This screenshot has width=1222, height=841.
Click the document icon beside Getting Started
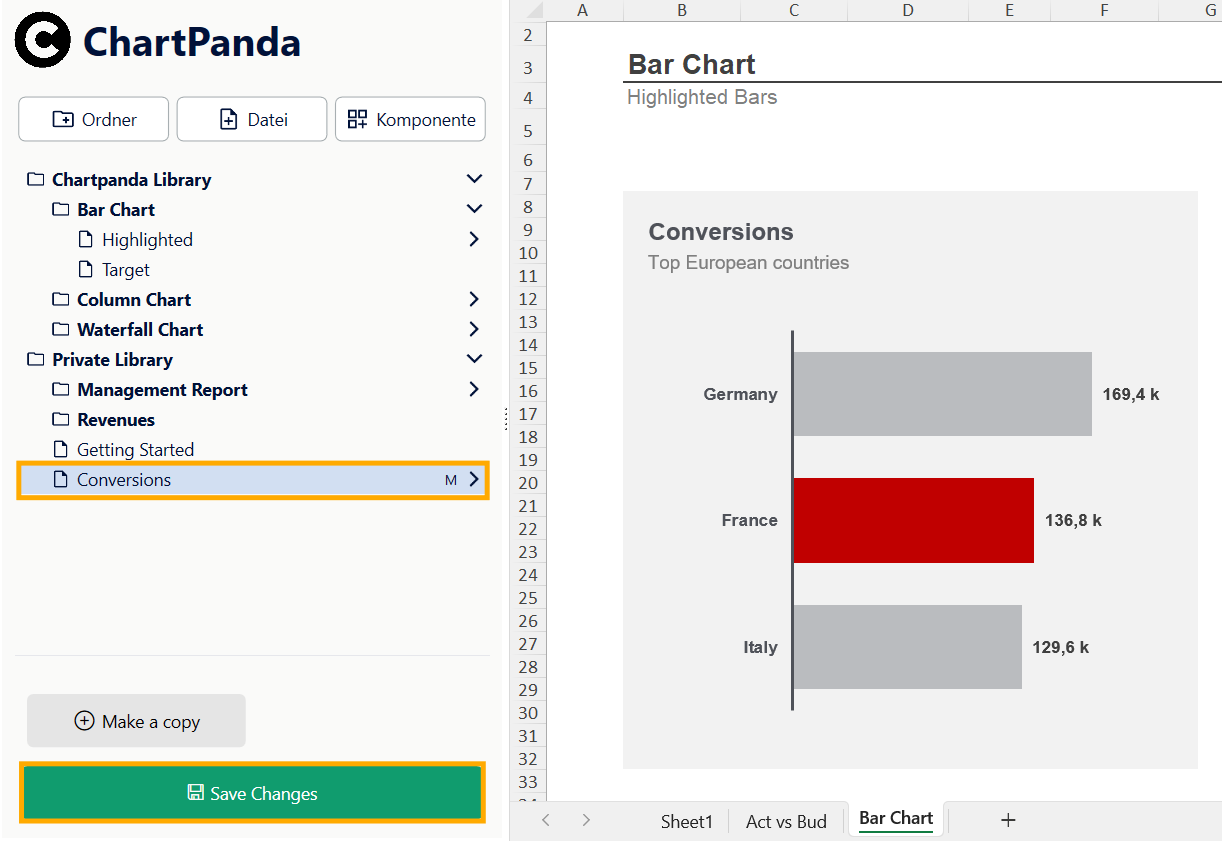(61, 449)
